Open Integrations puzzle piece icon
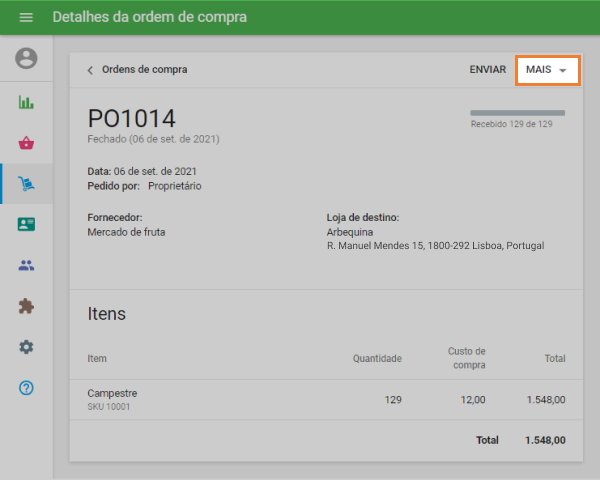Screen dimensions: 600x480 (26, 306)
